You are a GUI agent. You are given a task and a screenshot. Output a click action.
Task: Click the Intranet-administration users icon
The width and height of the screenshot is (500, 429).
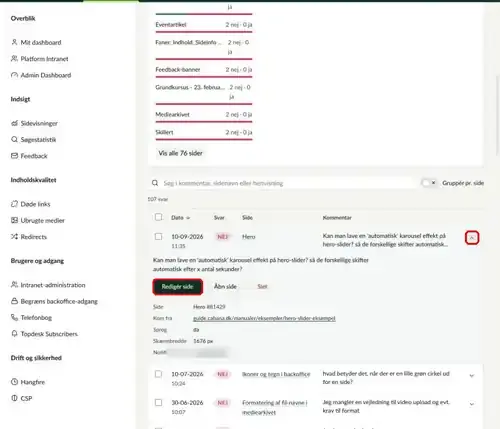pyautogui.click(x=14, y=285)
